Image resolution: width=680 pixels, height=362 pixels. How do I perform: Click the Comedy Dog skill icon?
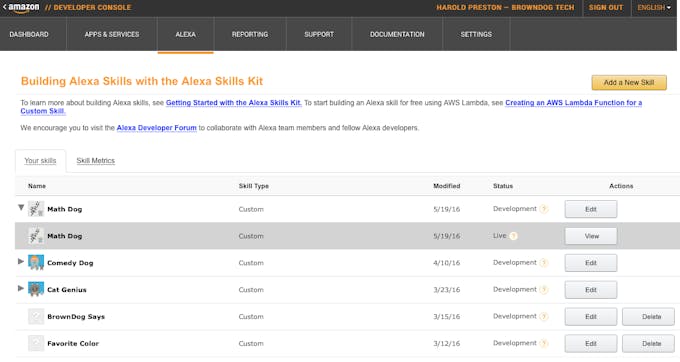(36, 263)
